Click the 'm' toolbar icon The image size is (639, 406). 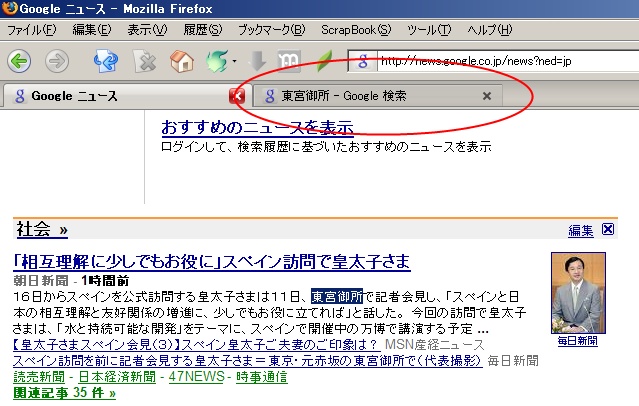coord(289,62)
